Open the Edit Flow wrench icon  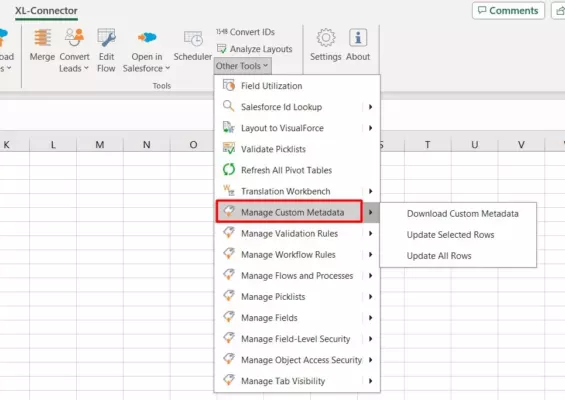pos(106,37)
